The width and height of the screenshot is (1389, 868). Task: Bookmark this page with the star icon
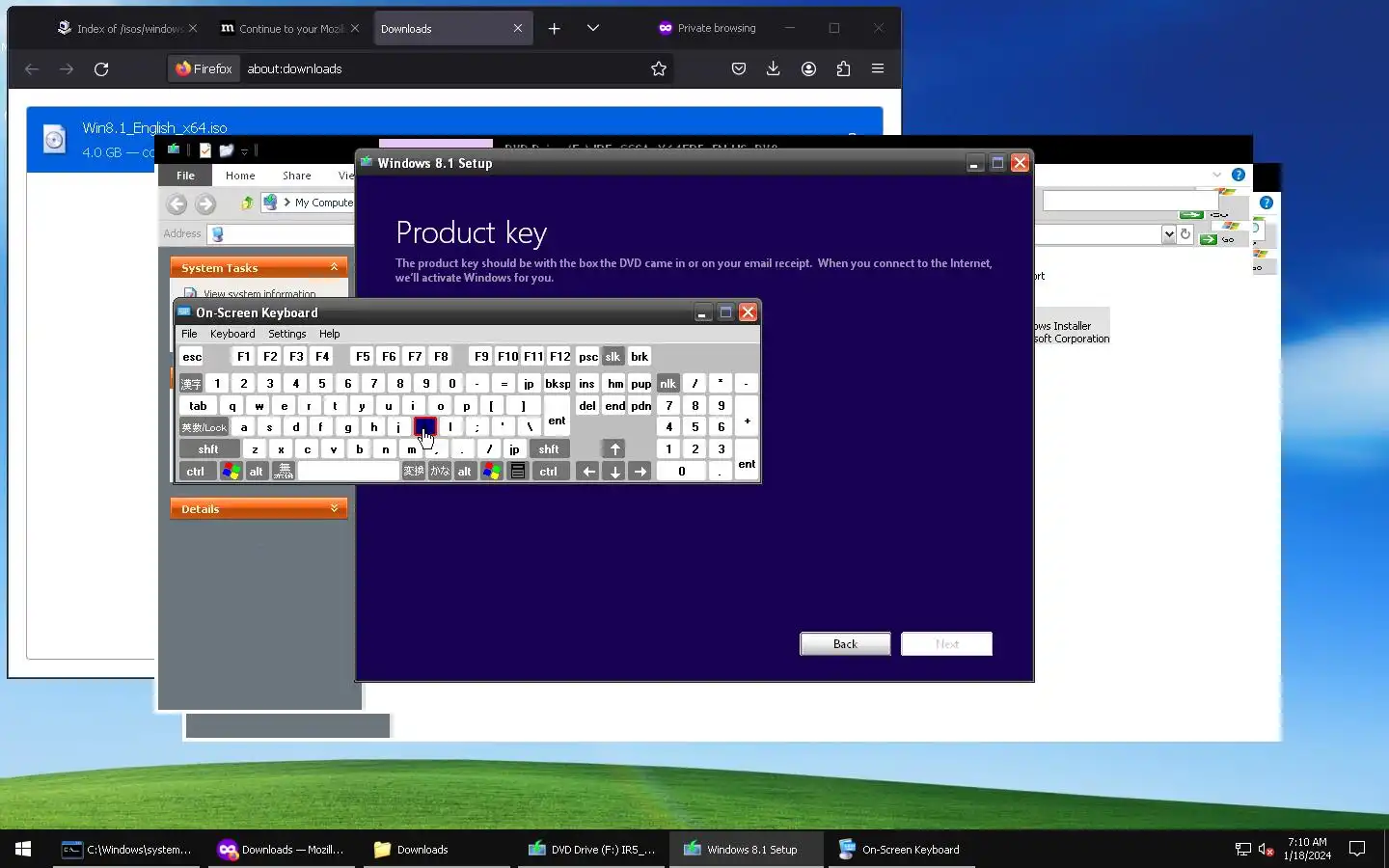[x=659, y=68]
